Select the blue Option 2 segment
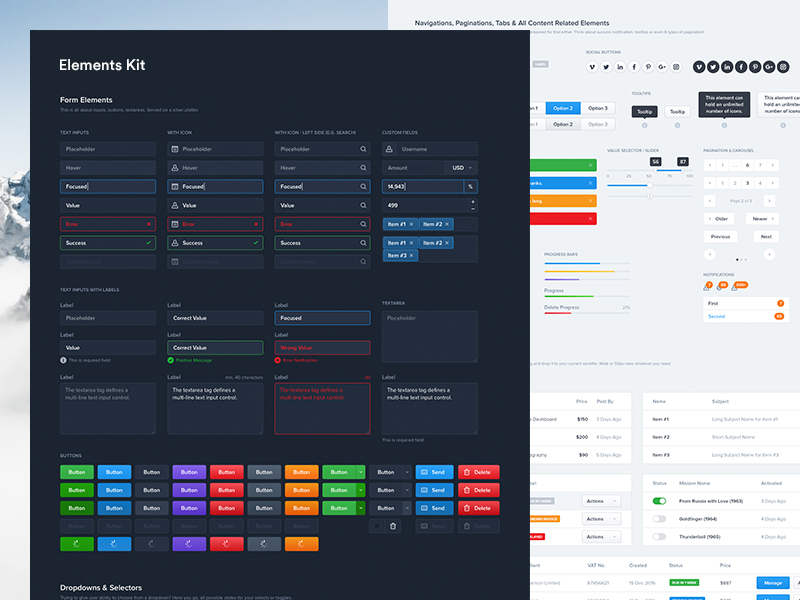This screenshot has height=600, width=800. 563,108
